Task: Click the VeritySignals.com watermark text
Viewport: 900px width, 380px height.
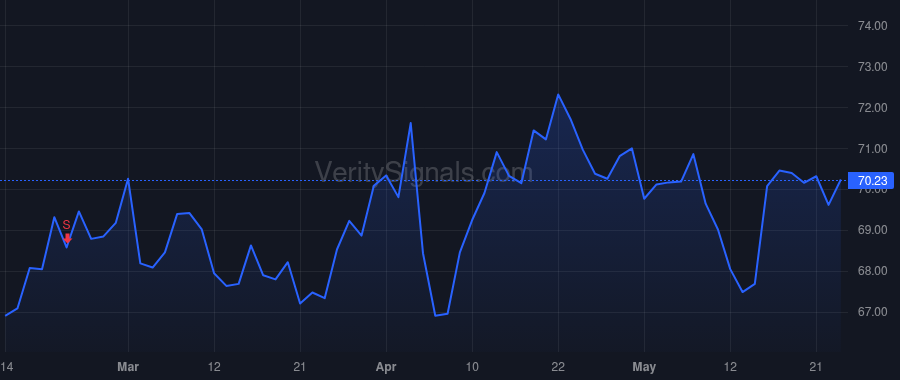Action: [424, 172]
